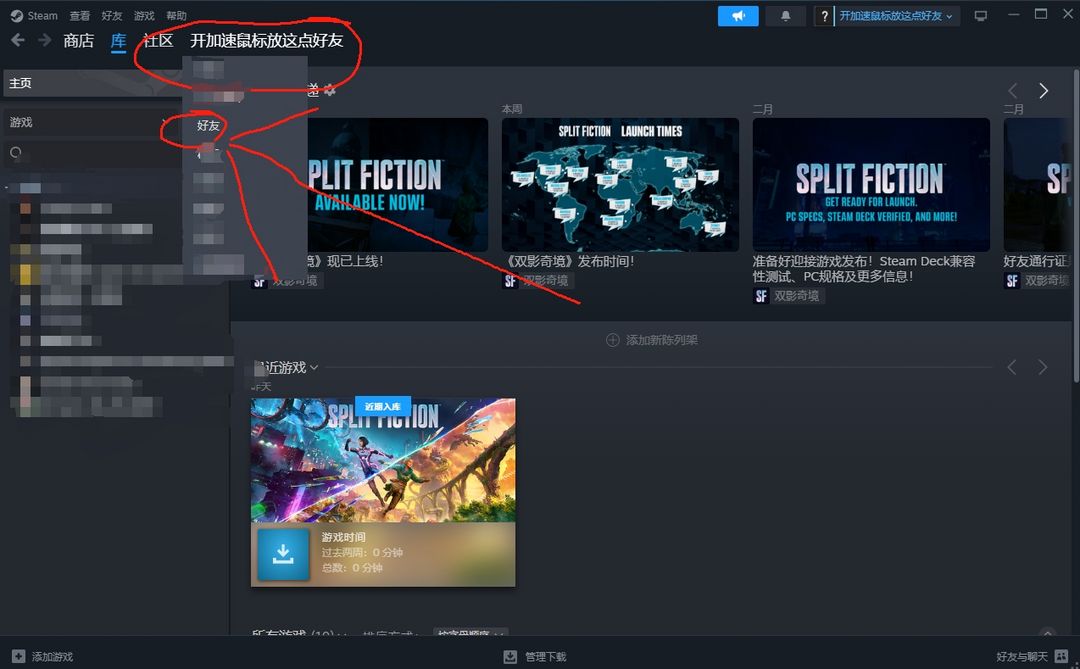Show previous news items with left chevron
The height and width of the screenshot is (669, 1080).
coord(1012,90)
